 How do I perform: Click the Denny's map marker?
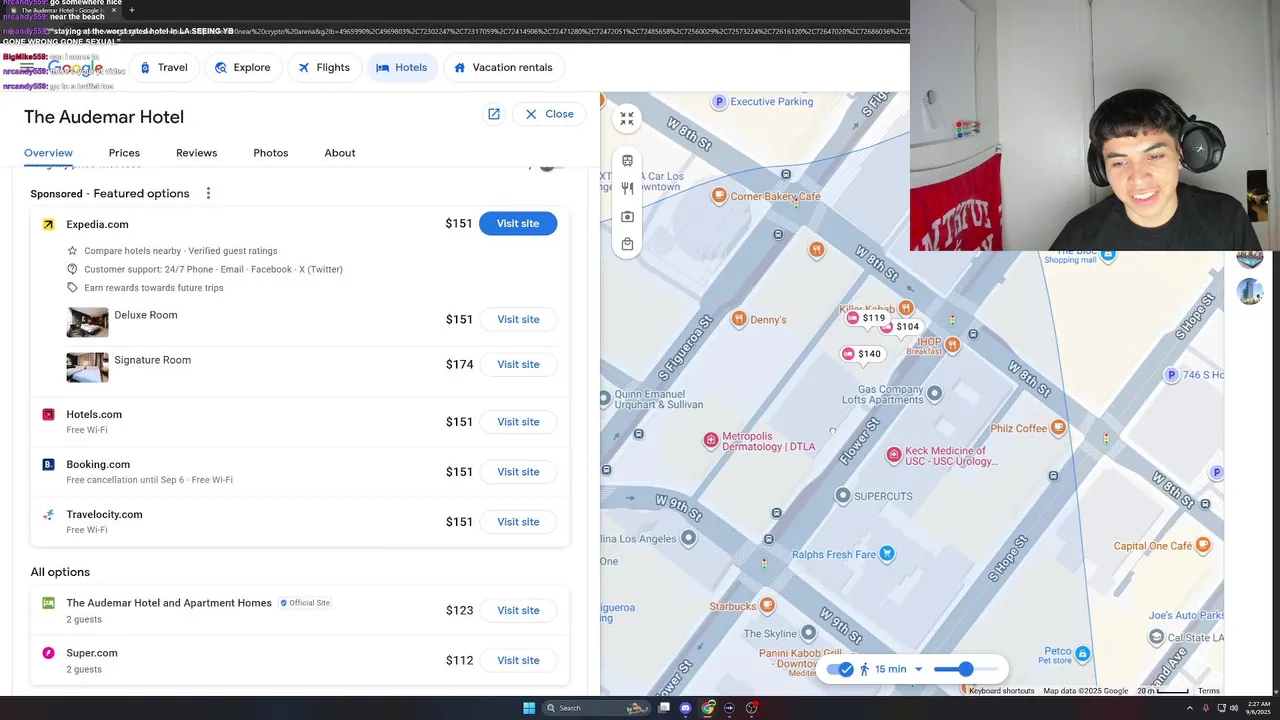pyautogui.click(x=739, y=319)
